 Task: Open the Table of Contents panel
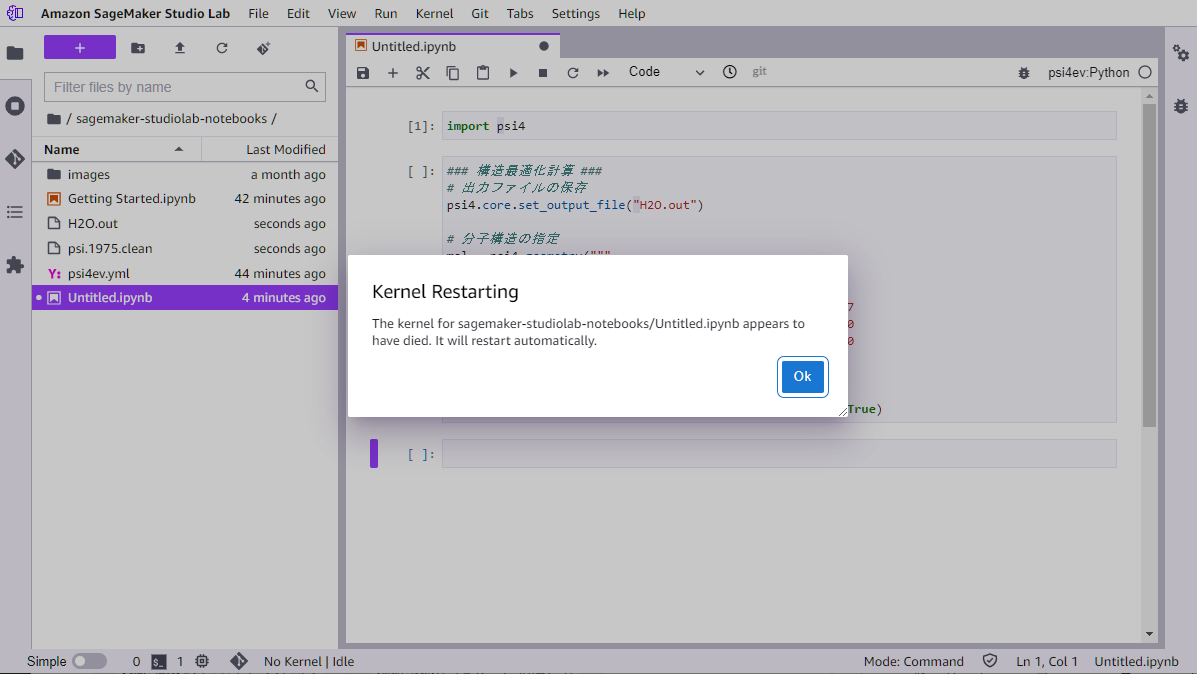pos(15,212)
